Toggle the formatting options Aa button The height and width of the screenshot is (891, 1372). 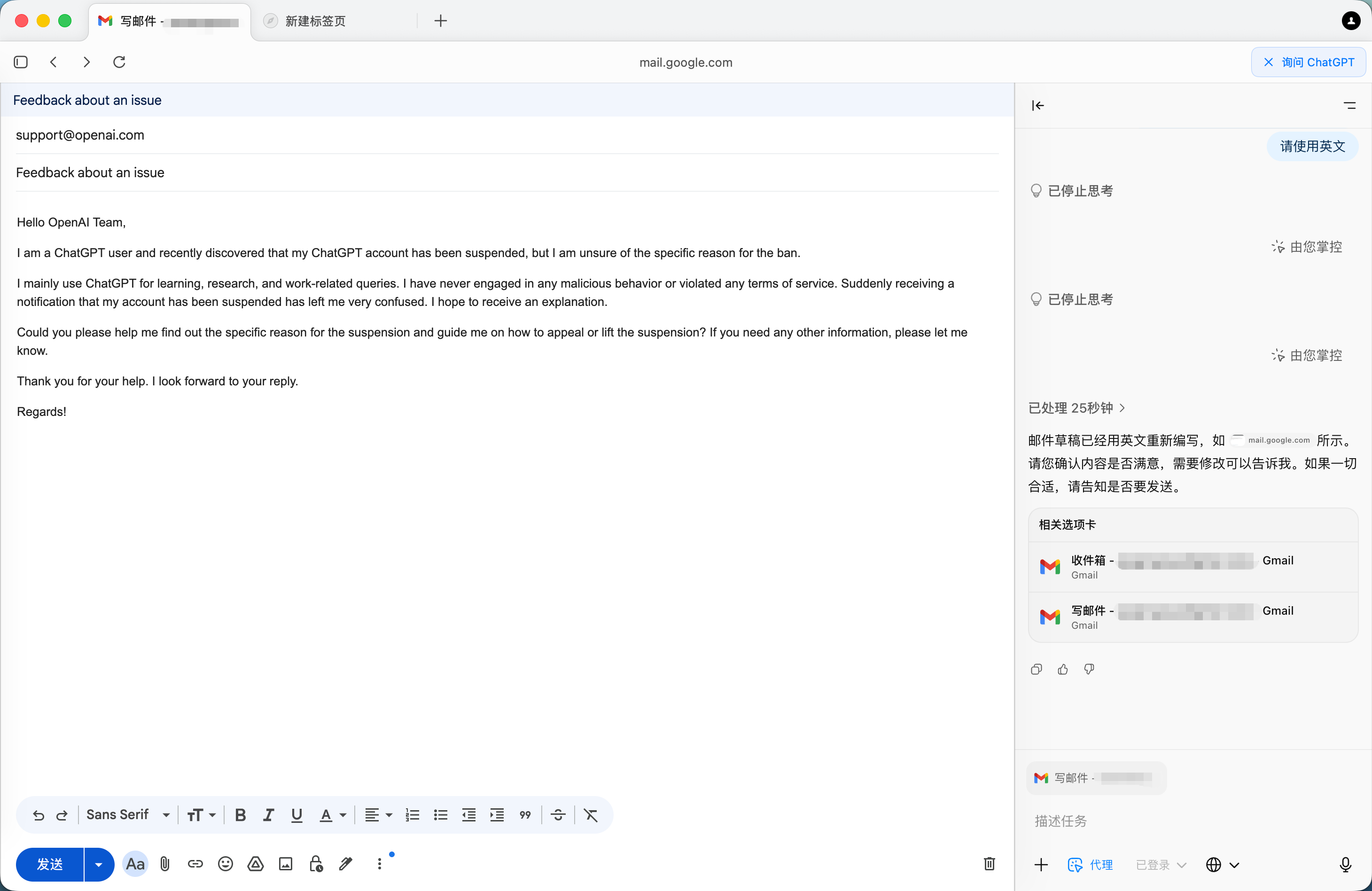[x=135, y=864]
